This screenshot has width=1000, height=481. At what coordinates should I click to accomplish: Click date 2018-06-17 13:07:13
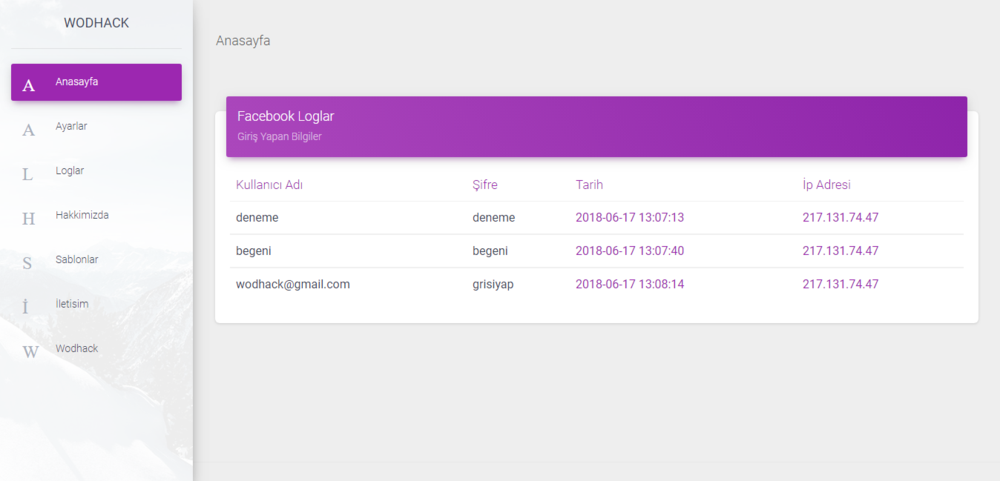tap(629, 218)
